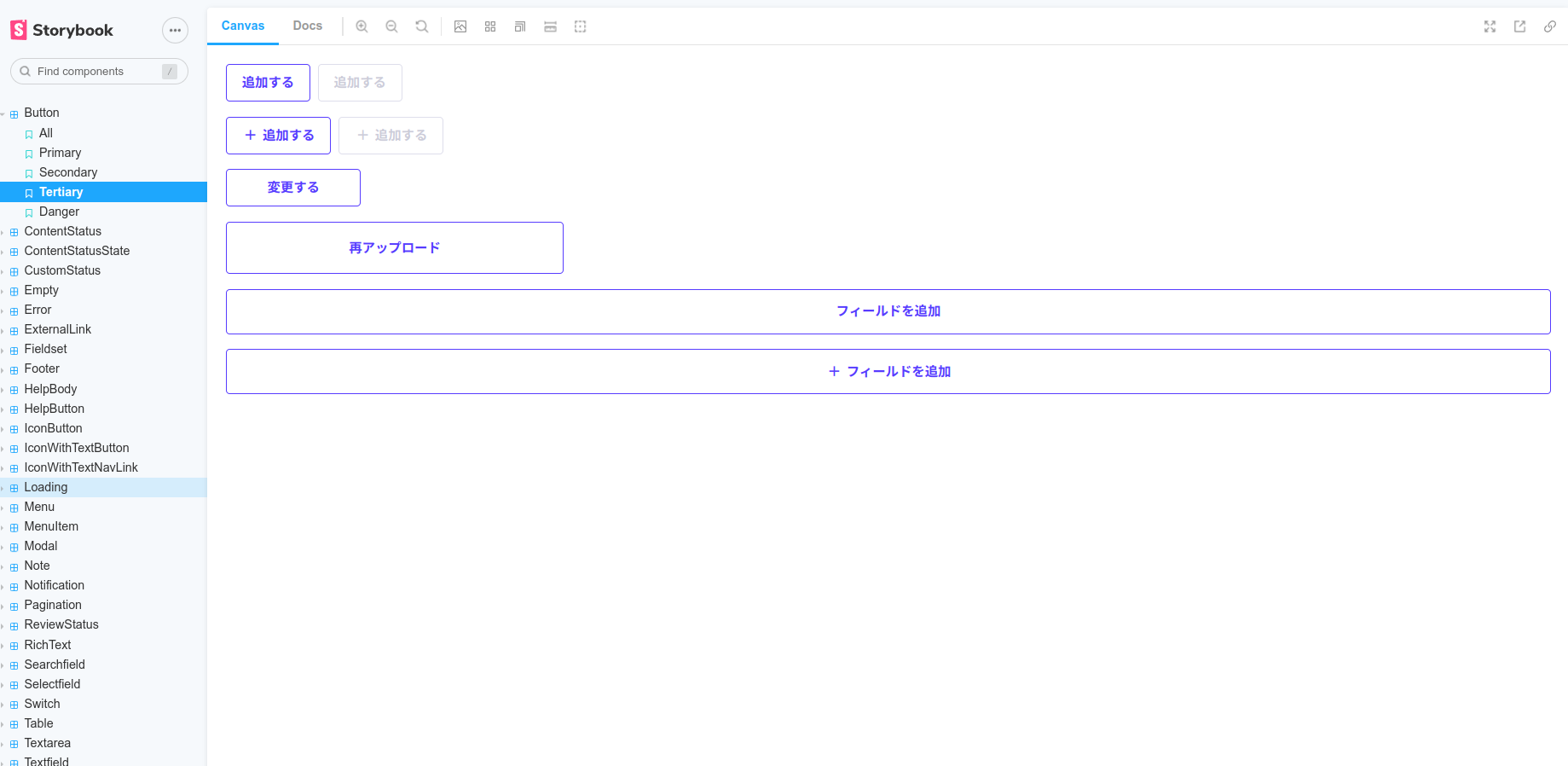The height and width of the screenshot is (766, 1568).
Task: Collapse the Button component tree
Action: [41, 113]
